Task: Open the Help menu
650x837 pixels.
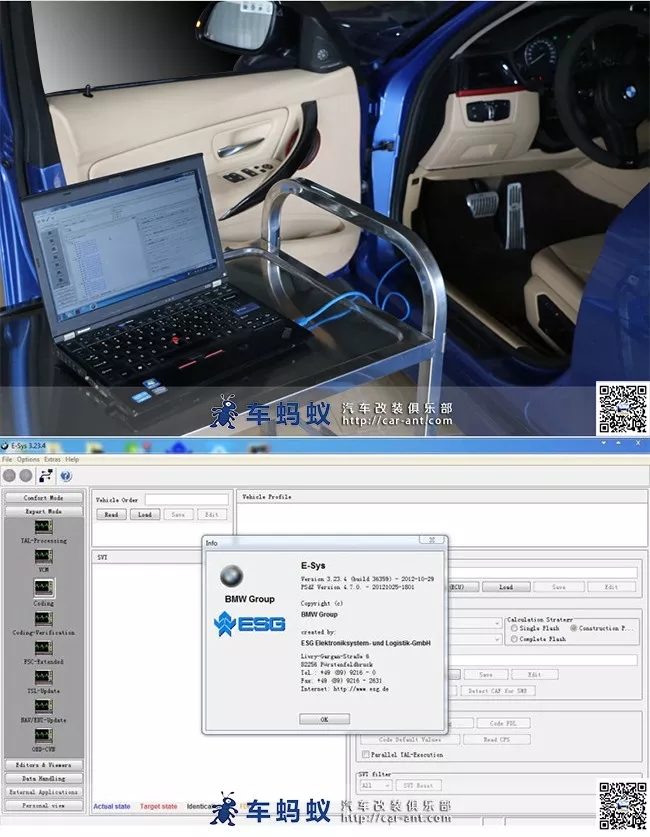Action: [x=72, y=459]
